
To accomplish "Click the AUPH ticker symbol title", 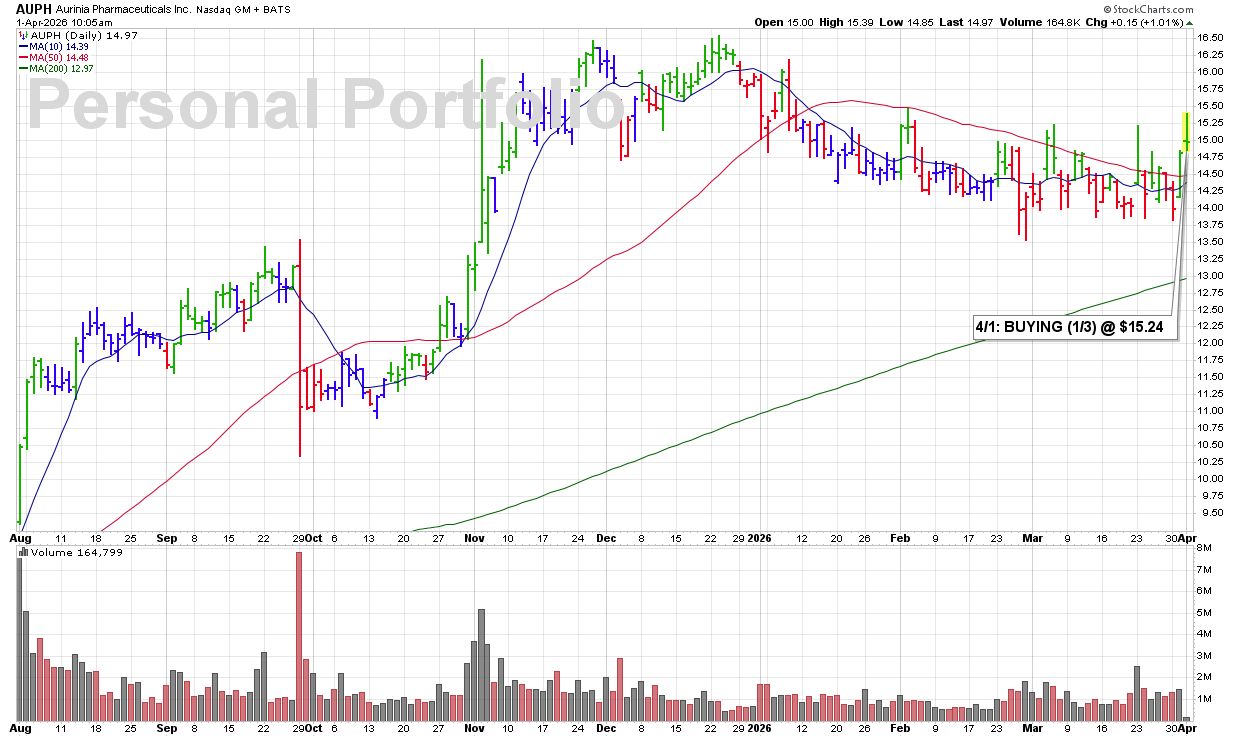I will pos(34,7).
